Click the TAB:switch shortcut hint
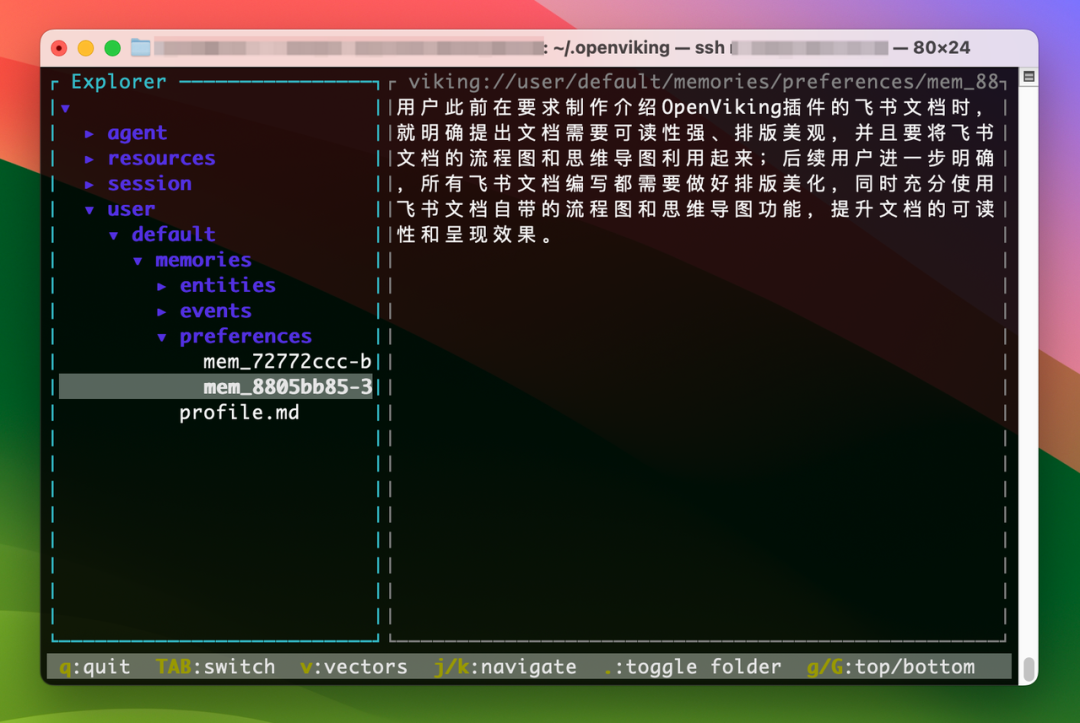Viewport: 1080px width, 723px height. [x=215, y=667]
